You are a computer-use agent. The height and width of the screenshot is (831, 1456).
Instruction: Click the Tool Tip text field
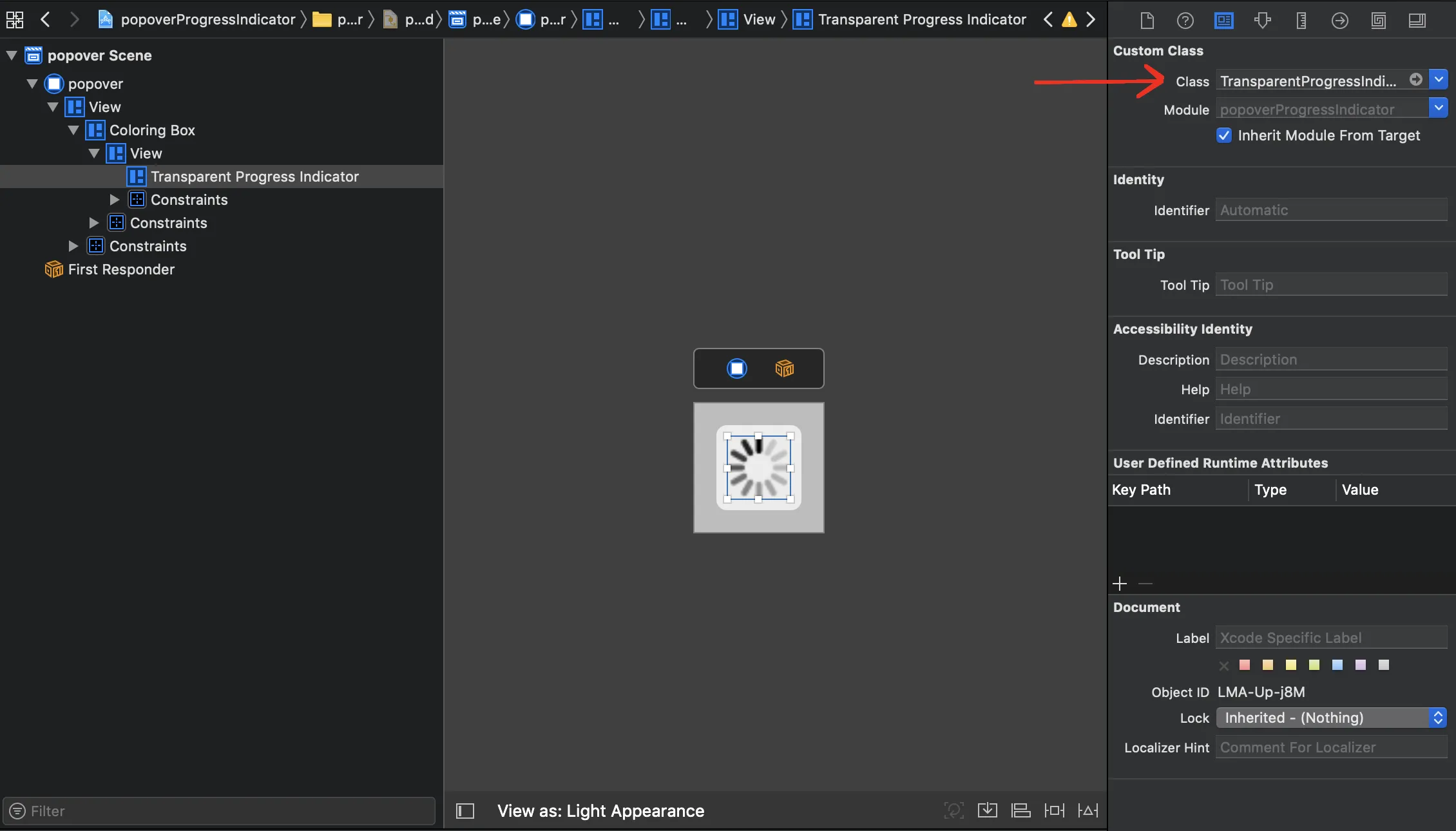point(1330,285)
